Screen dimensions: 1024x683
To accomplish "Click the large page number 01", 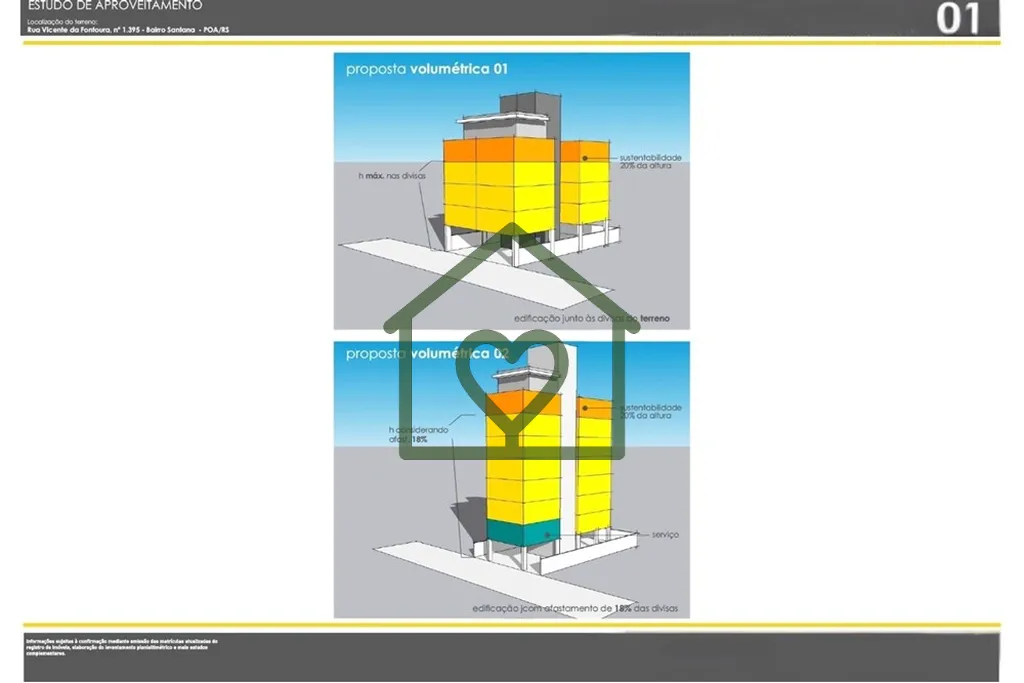I will pyautogui.click(x=958, y=19).
